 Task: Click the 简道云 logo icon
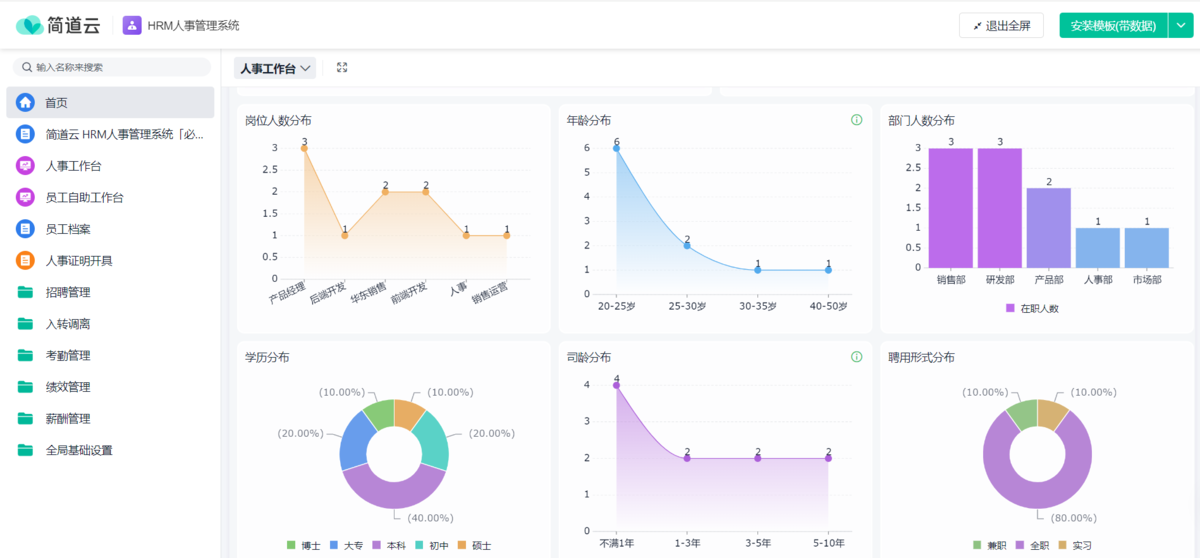click(29, 26)
